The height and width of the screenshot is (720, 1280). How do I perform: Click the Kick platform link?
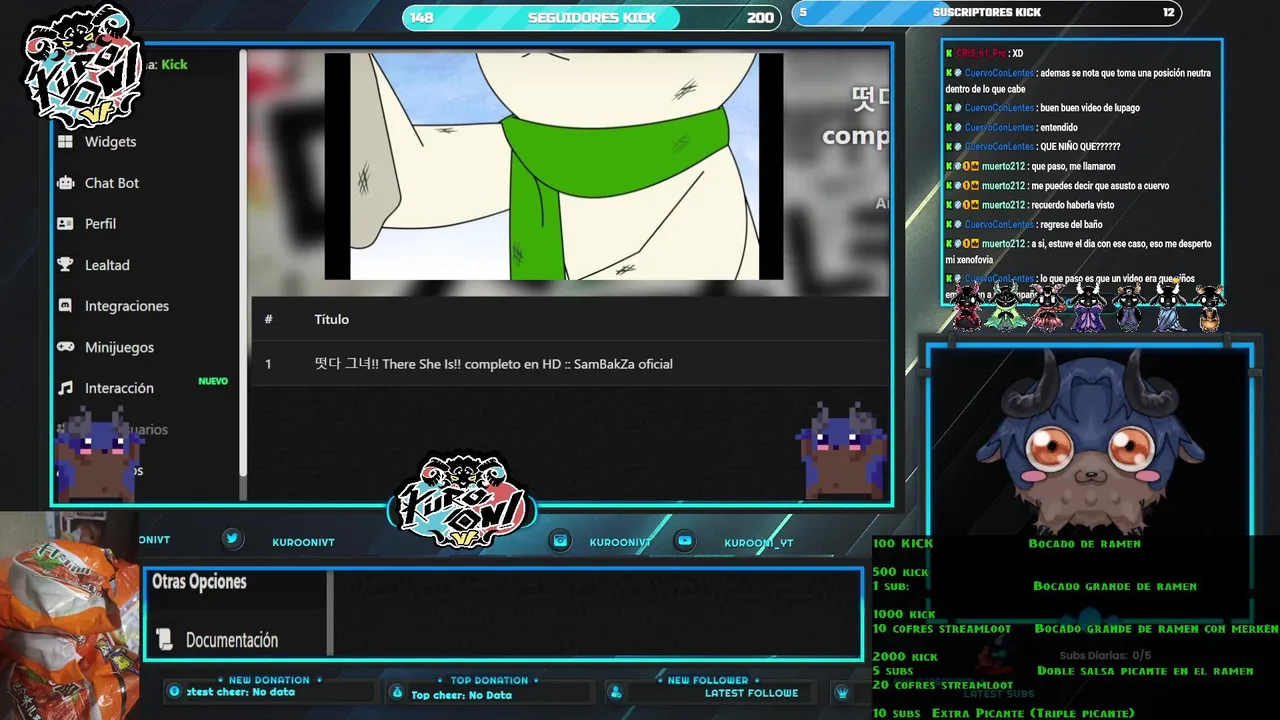(x=174, y=64)
